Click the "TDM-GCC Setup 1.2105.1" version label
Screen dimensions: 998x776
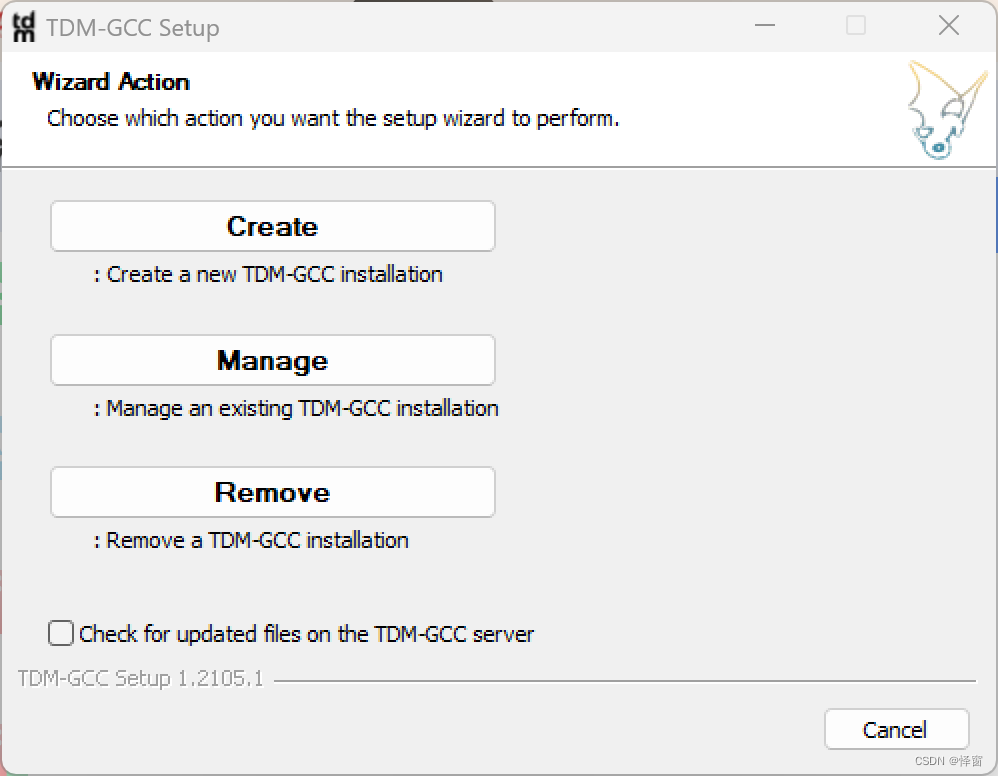click(141, 679)
